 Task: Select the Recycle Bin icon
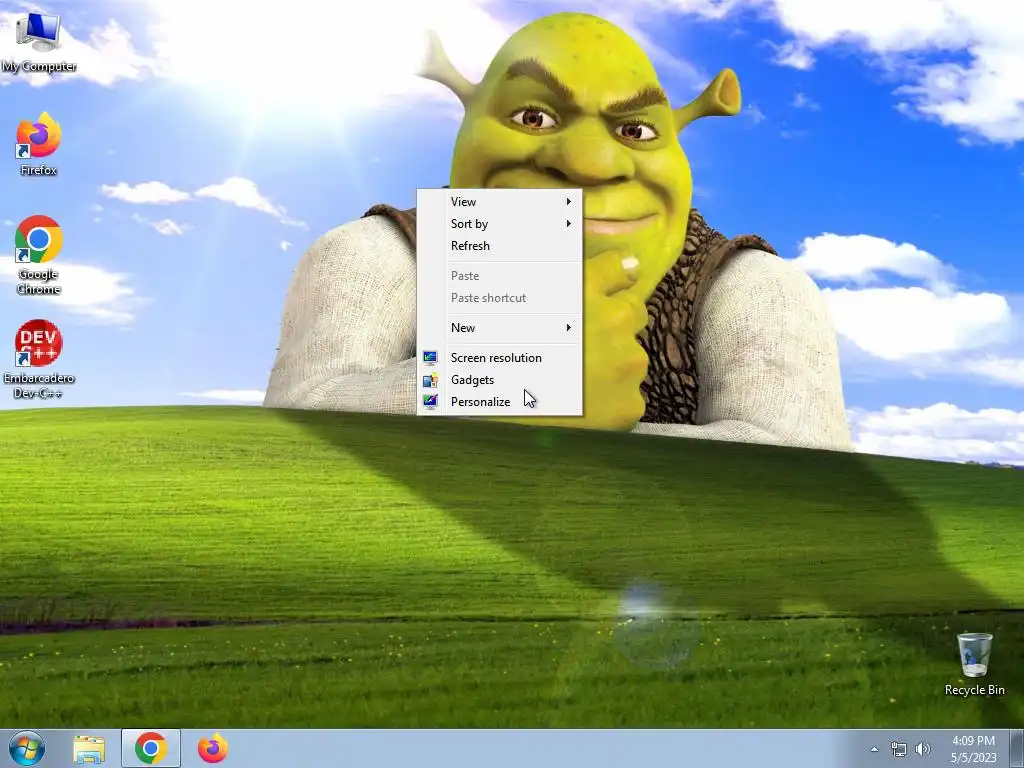coord(974,664)
